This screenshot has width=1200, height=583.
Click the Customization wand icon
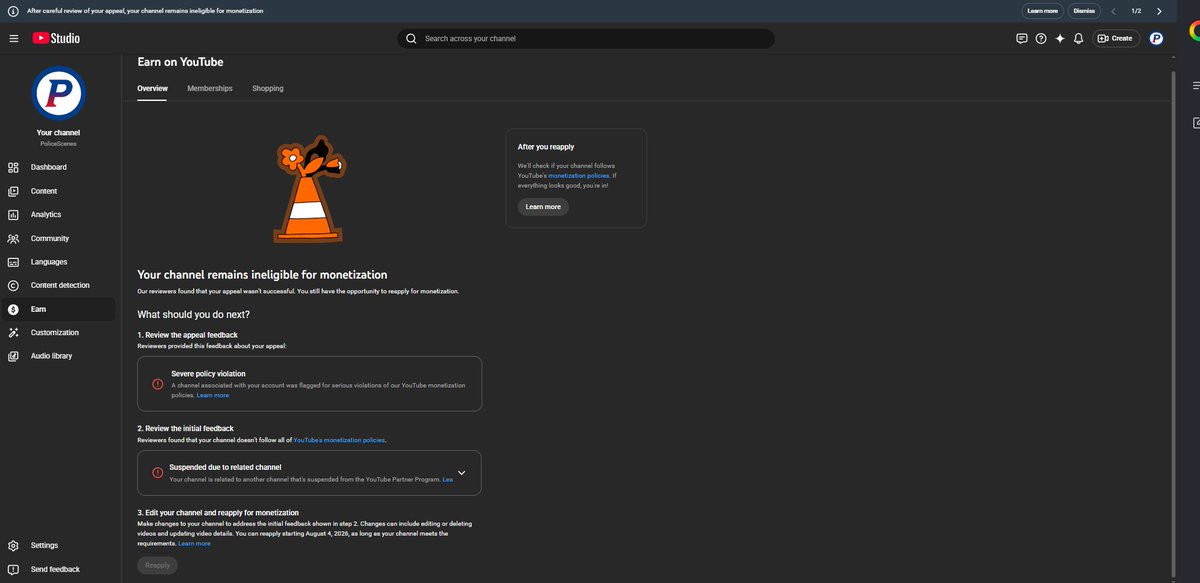click(x=13, y=332)
